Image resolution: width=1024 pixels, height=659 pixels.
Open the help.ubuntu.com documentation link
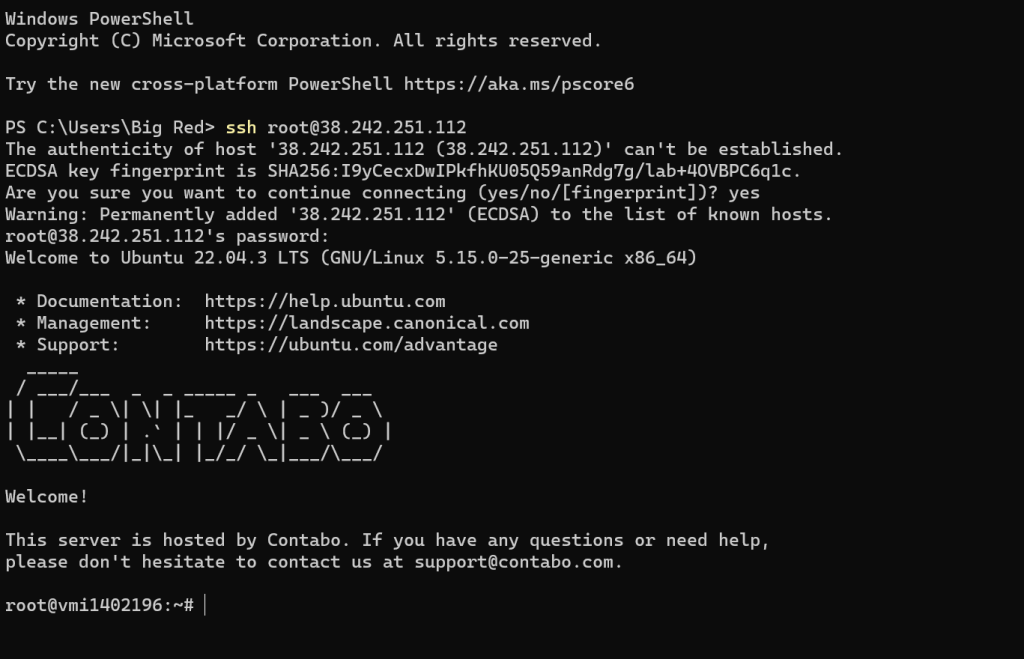click(325, 301)
